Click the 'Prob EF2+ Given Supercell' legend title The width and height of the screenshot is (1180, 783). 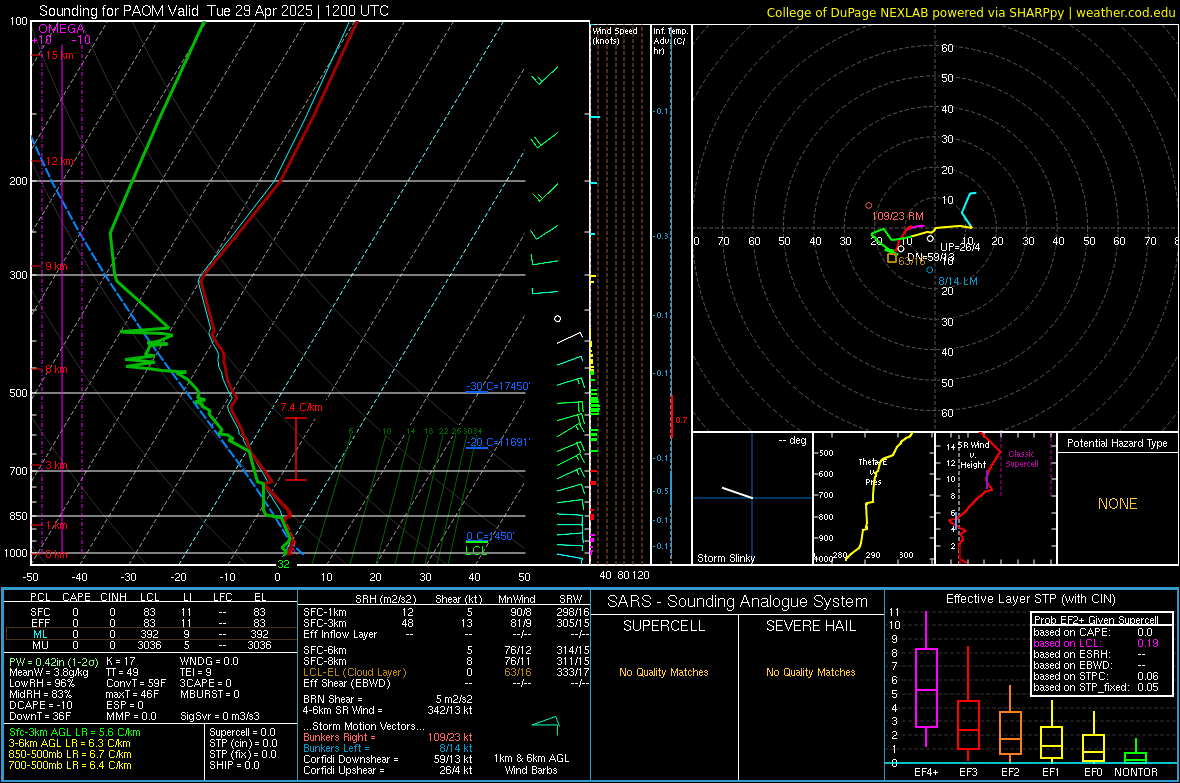click(1096, 620)
